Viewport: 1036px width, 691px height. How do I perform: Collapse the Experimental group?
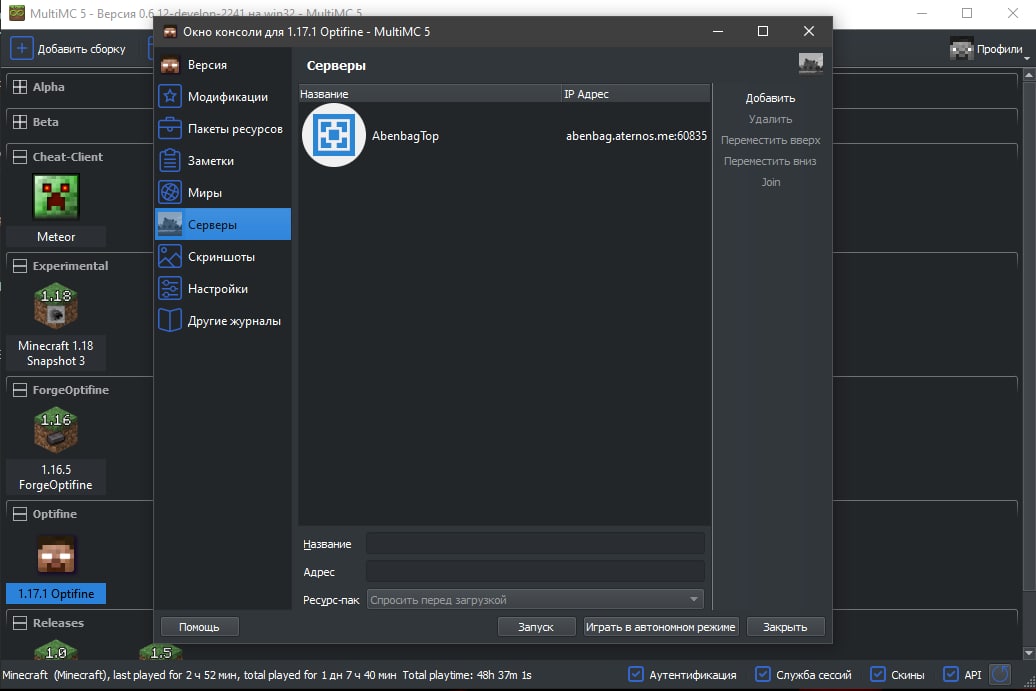20,266
